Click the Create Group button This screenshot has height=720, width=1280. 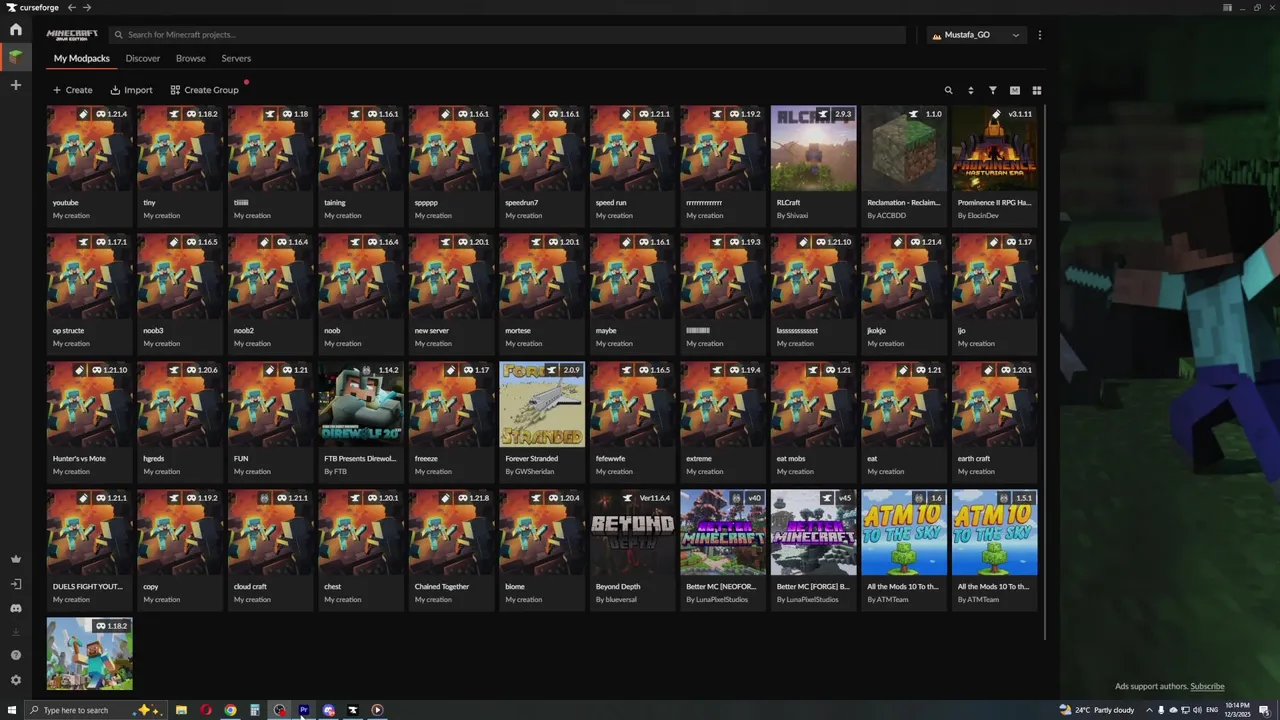tap(204, 90)
